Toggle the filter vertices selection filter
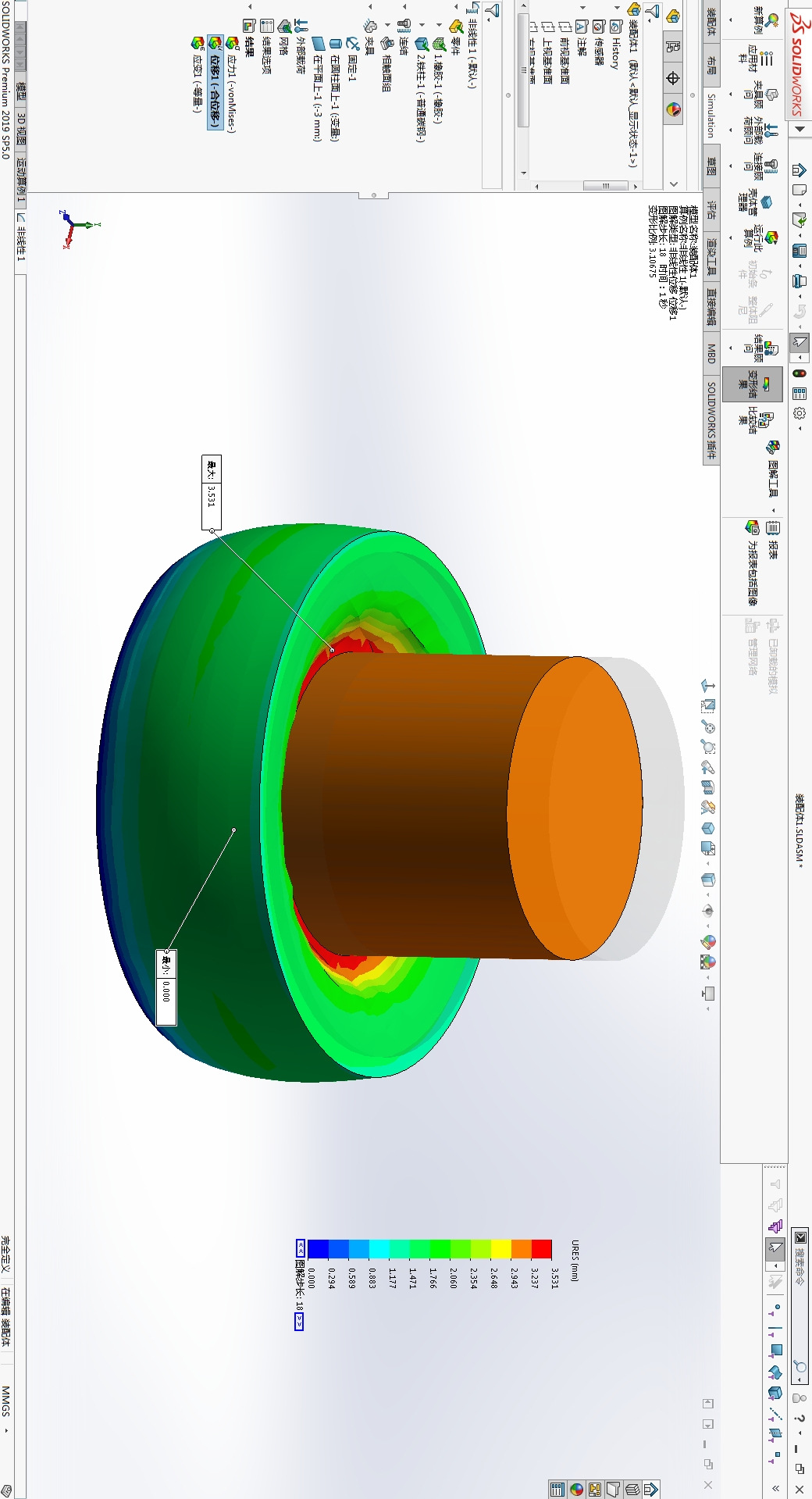 click(x=775, y=1310)
